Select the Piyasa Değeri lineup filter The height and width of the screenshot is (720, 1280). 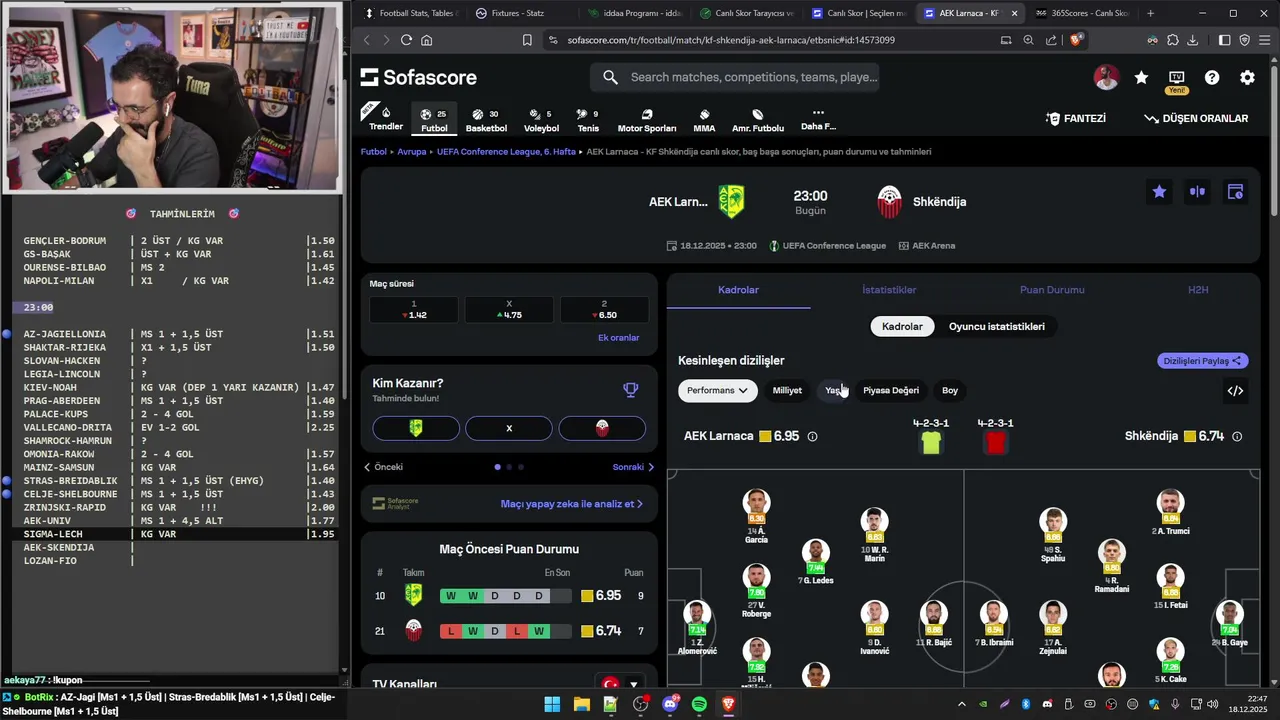[x=891, y=390]
